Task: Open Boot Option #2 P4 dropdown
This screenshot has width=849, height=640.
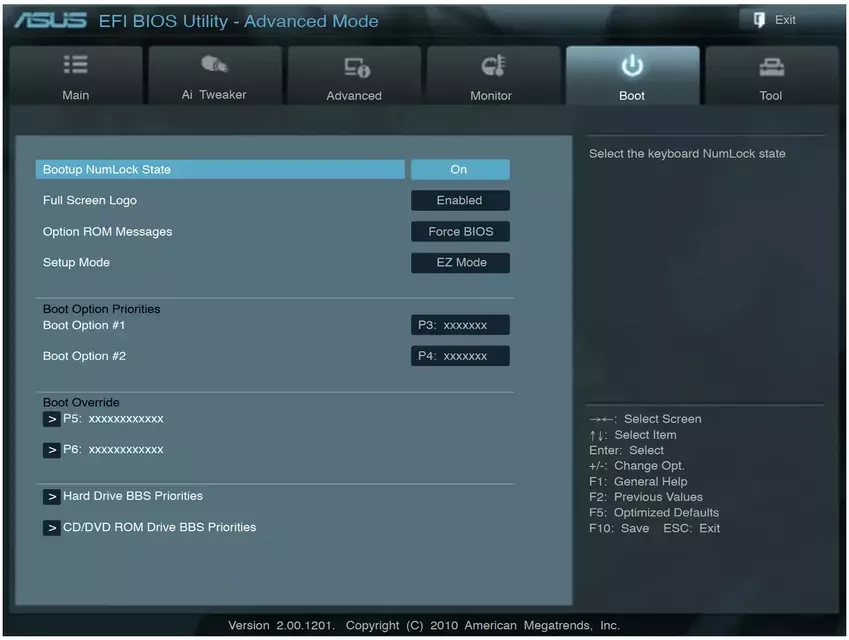Action: point(460,356)
